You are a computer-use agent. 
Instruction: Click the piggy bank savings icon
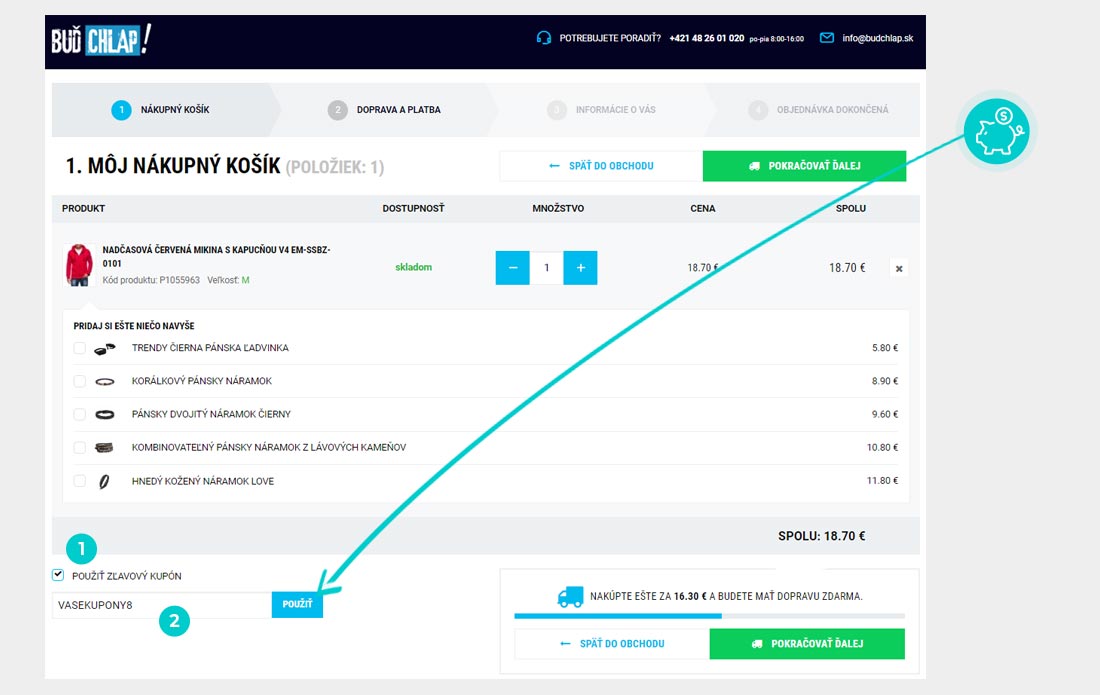click(x=995, y=131)
